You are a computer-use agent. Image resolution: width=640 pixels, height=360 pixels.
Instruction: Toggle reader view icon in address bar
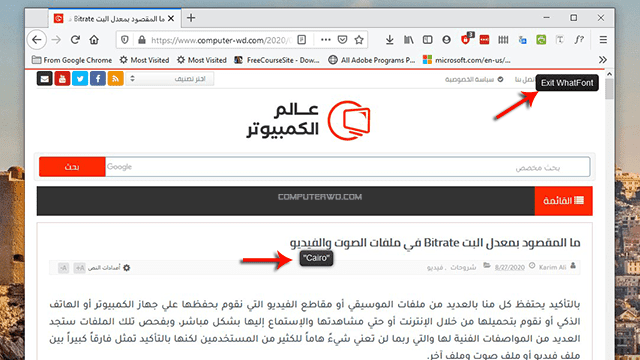pyautogui.click(x=302, y=40)
